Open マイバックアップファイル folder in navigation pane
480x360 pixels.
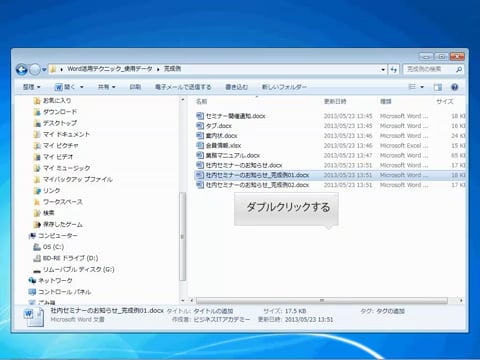coord(73,179)
